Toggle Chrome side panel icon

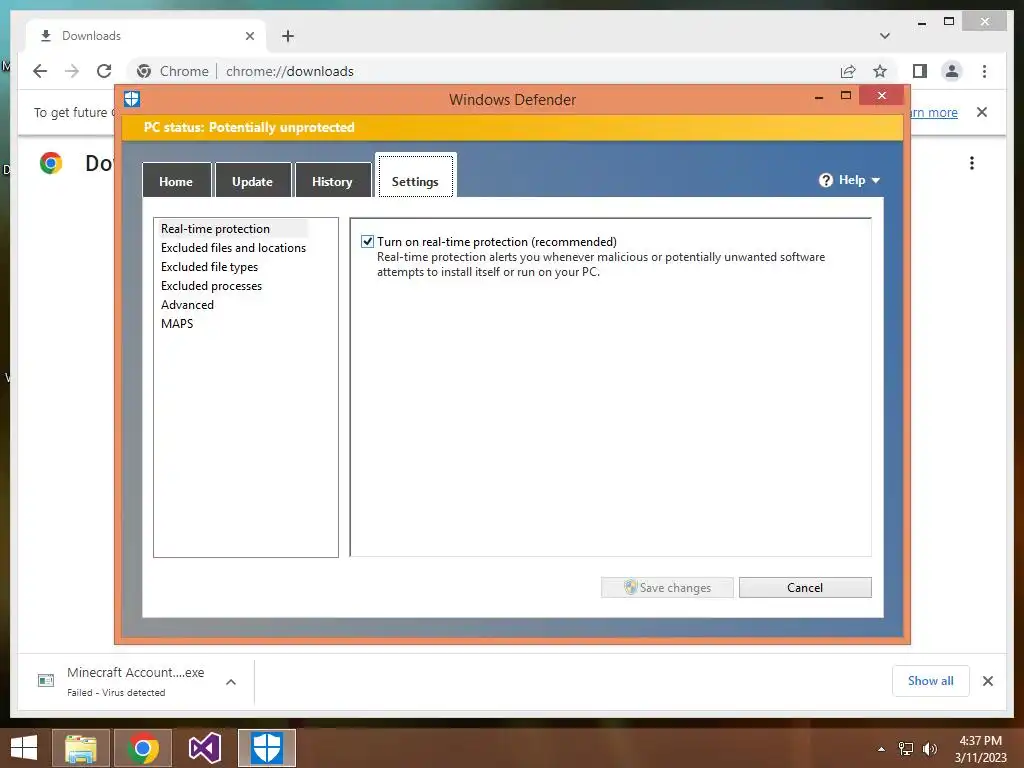click(920, 71)
